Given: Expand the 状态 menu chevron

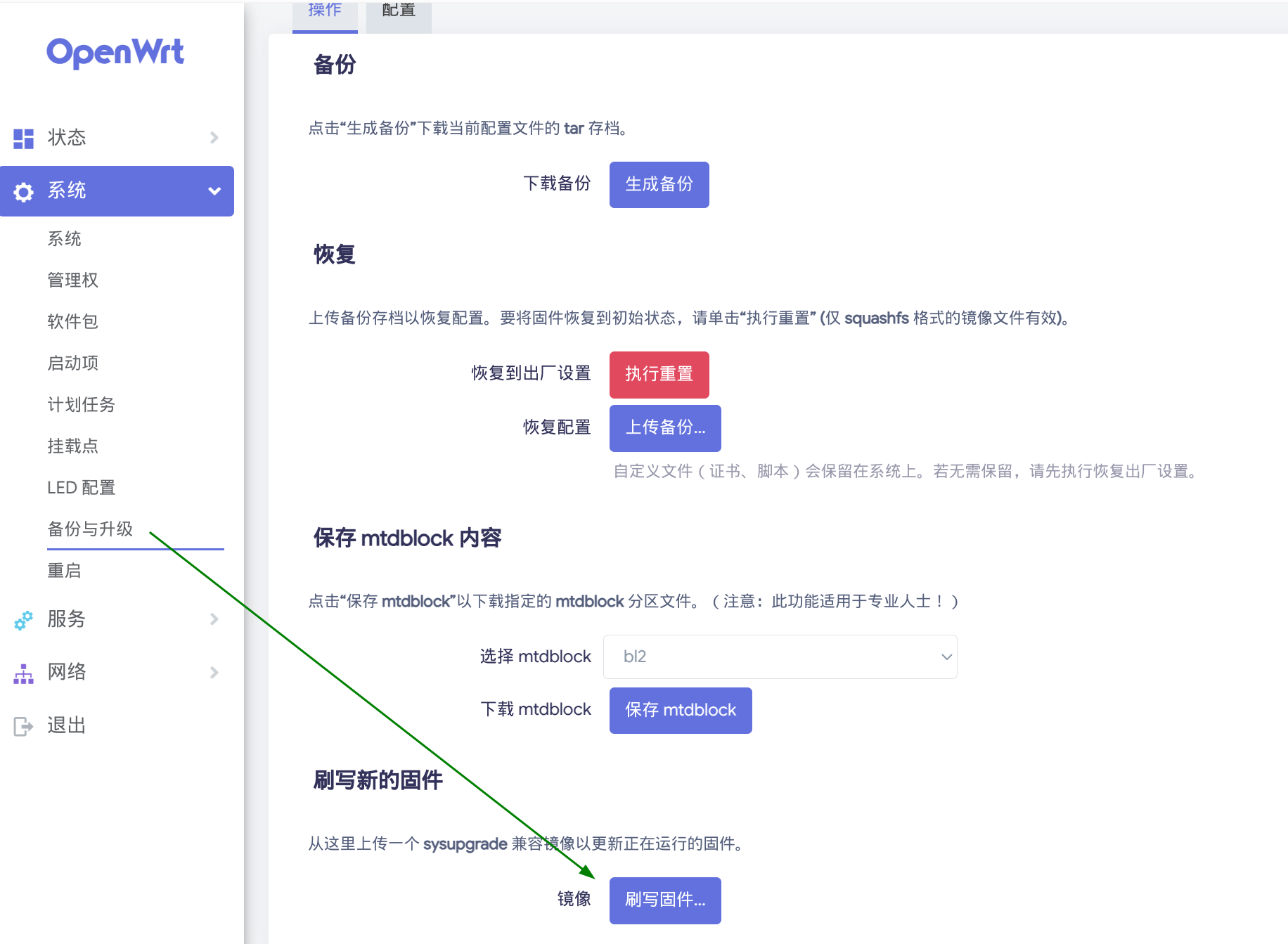Looking at the screenshot, I should [214, 138].
